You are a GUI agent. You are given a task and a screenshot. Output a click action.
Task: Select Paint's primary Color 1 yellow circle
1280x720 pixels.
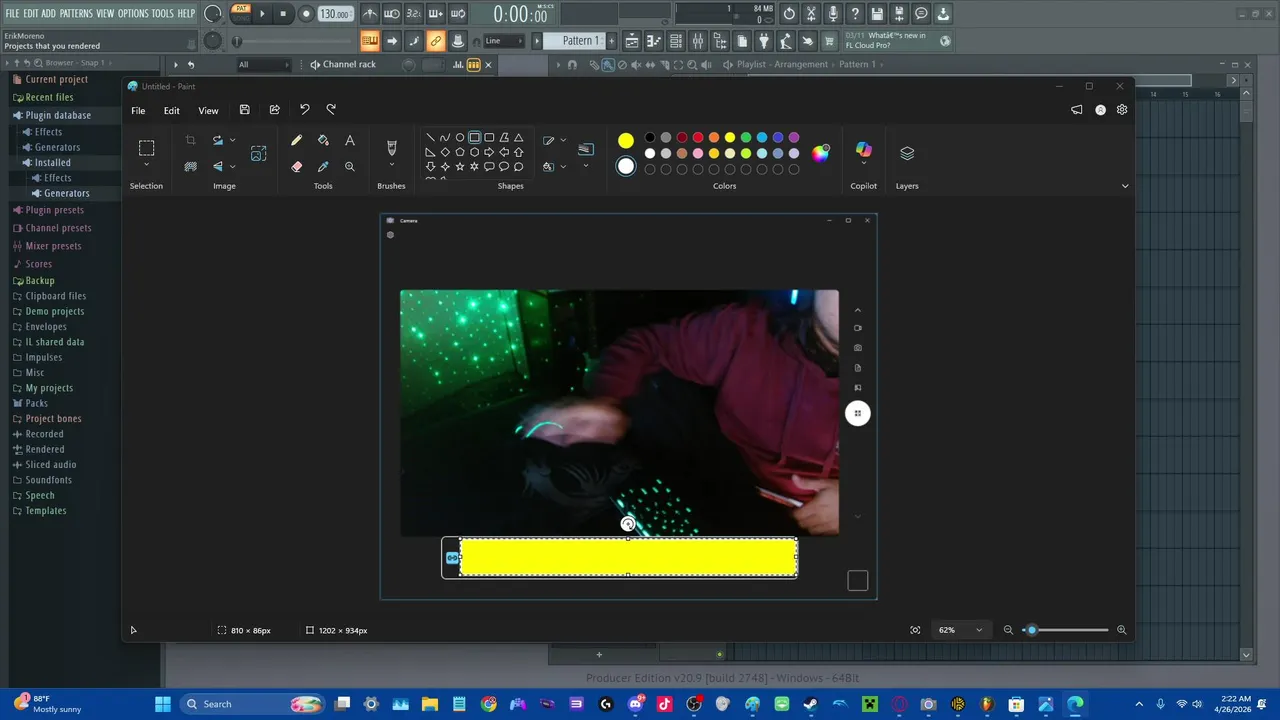pyautogui.click(x=626, y=141)
